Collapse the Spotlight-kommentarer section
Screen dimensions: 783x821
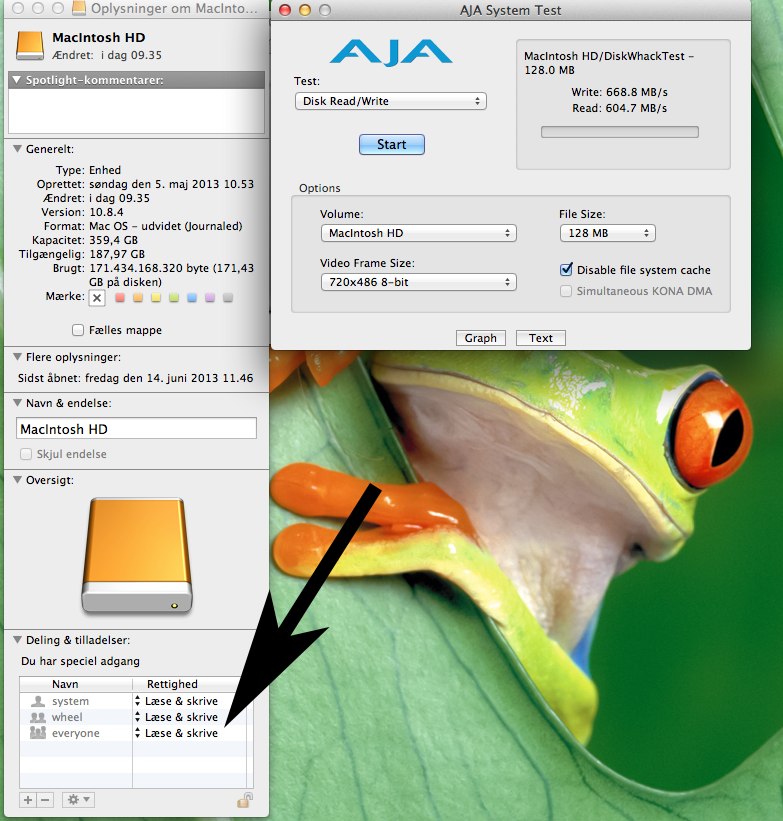pos(17,80)
